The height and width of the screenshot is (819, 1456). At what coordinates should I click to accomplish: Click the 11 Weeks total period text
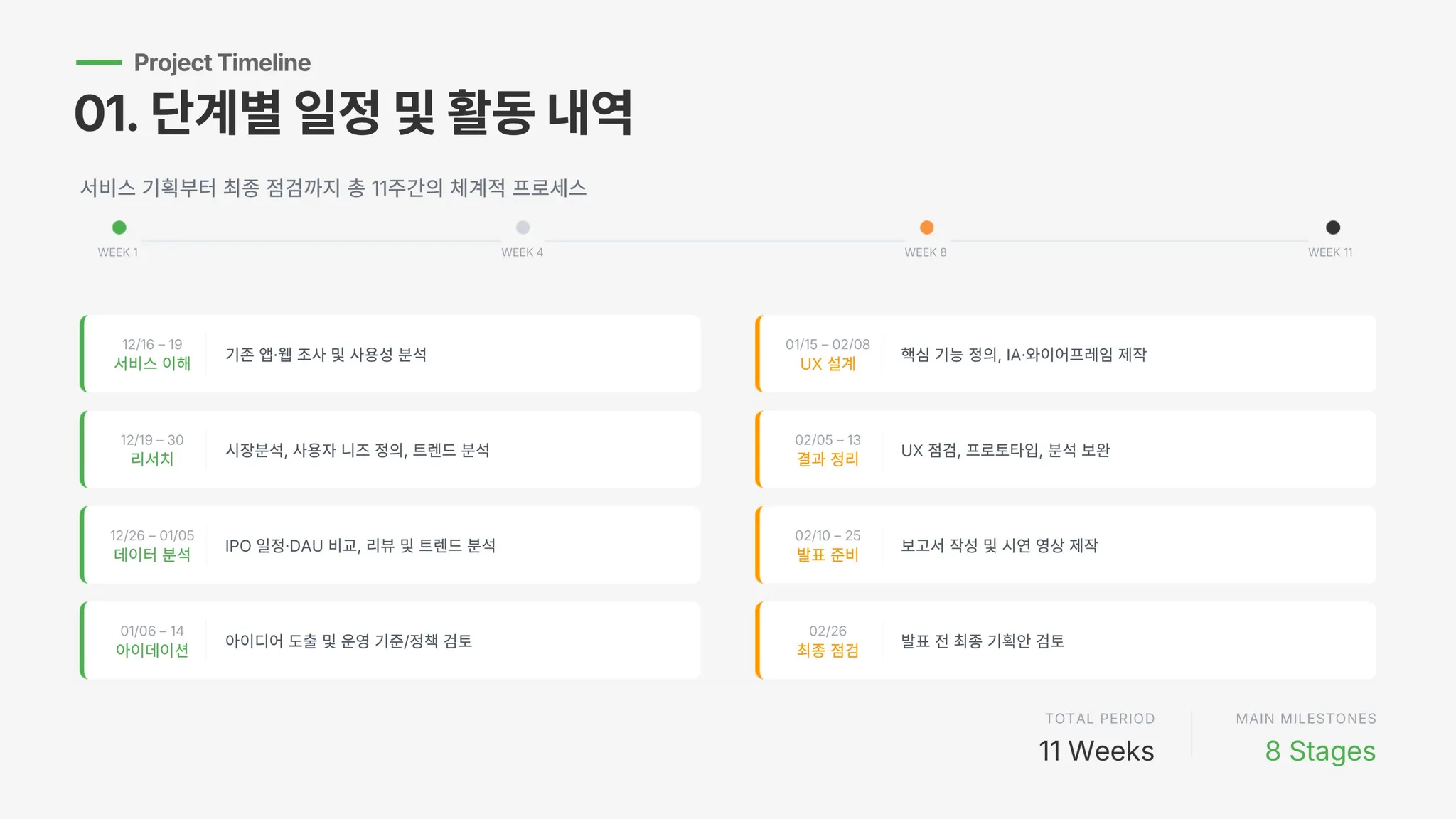(x=1096, y=751)
